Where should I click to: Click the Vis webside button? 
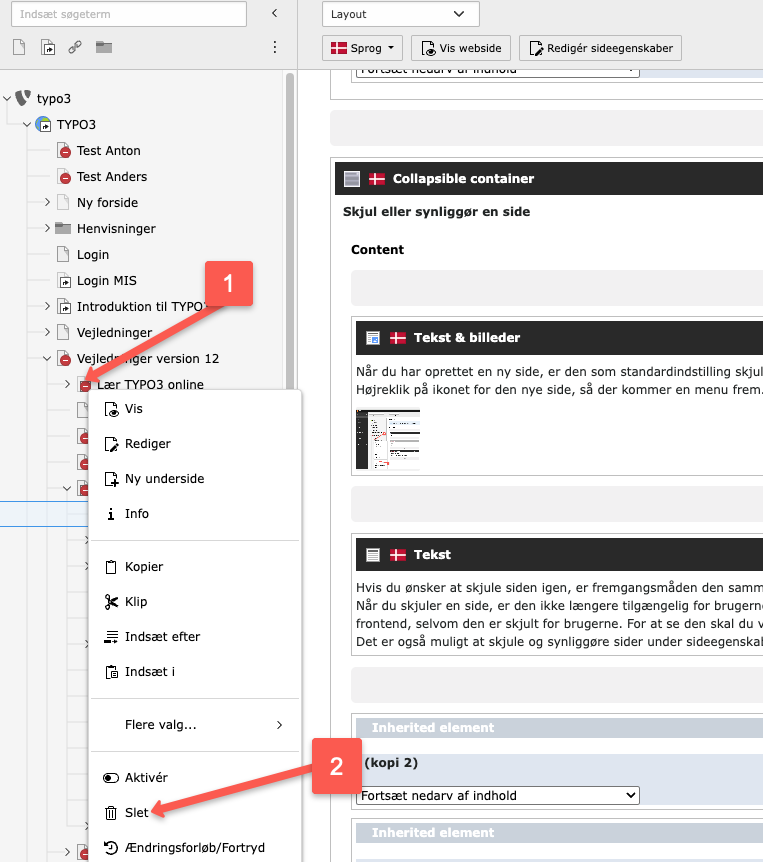point(461,48)
